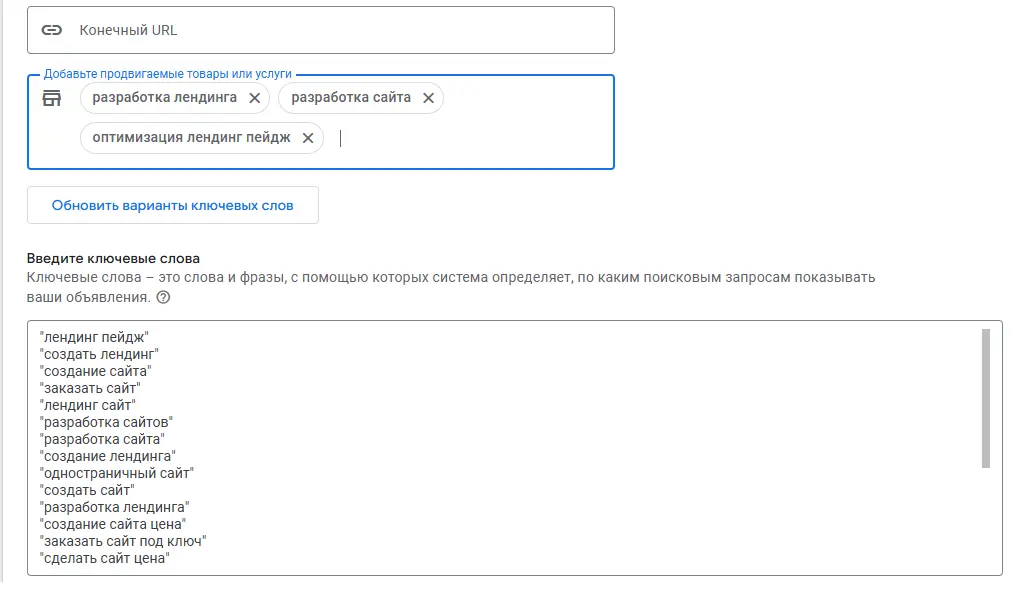Click the "разработка сайтов" keyword line
The width and height of the screenshot is (1026, 596).
coord(106,422)
